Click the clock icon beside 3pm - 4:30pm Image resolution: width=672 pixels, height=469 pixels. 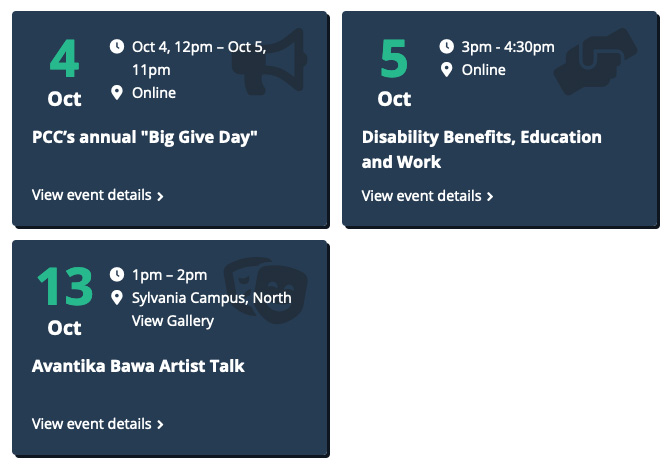pos(447,46)
